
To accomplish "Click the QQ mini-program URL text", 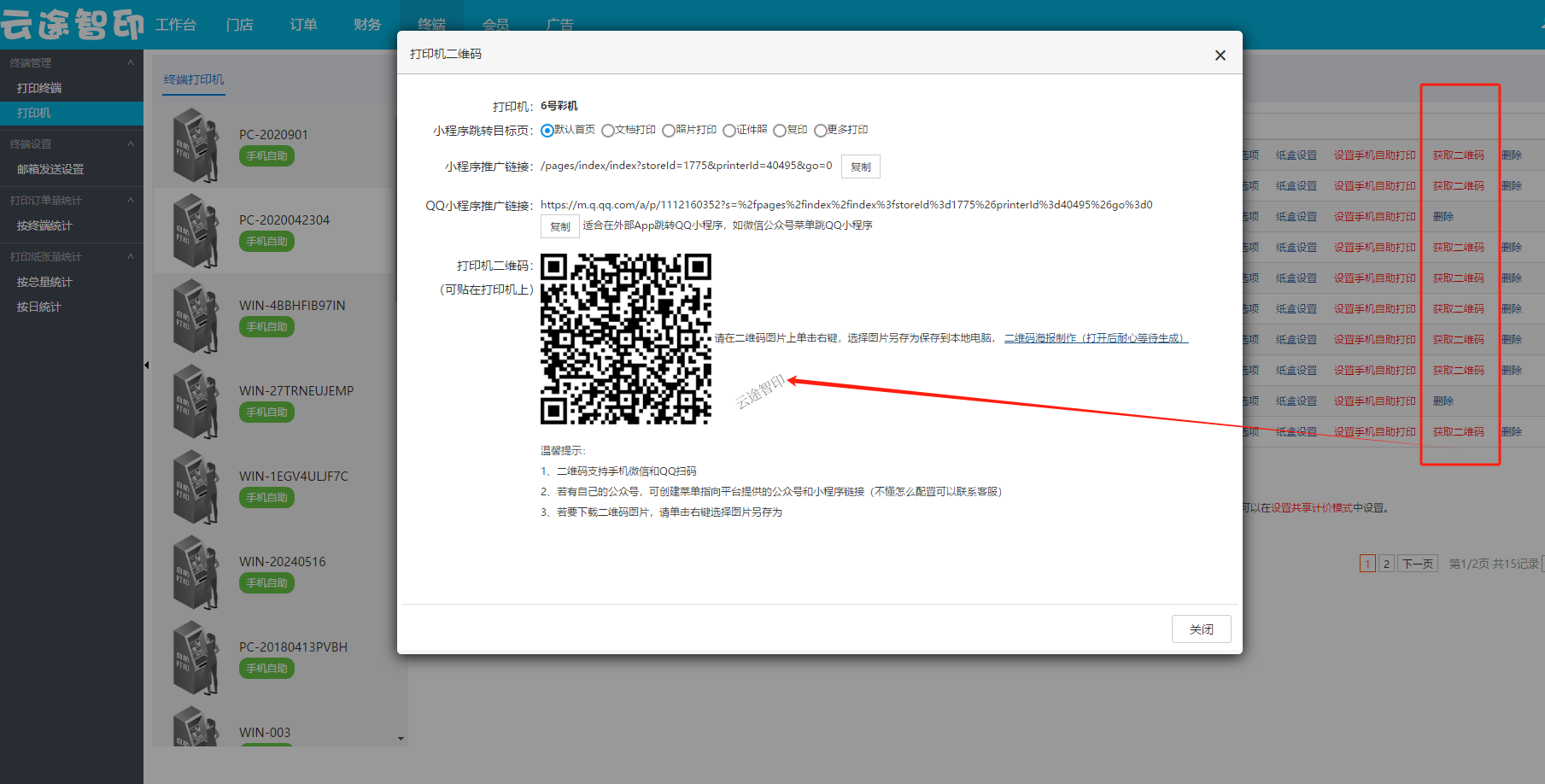I will tap(846, 205).
